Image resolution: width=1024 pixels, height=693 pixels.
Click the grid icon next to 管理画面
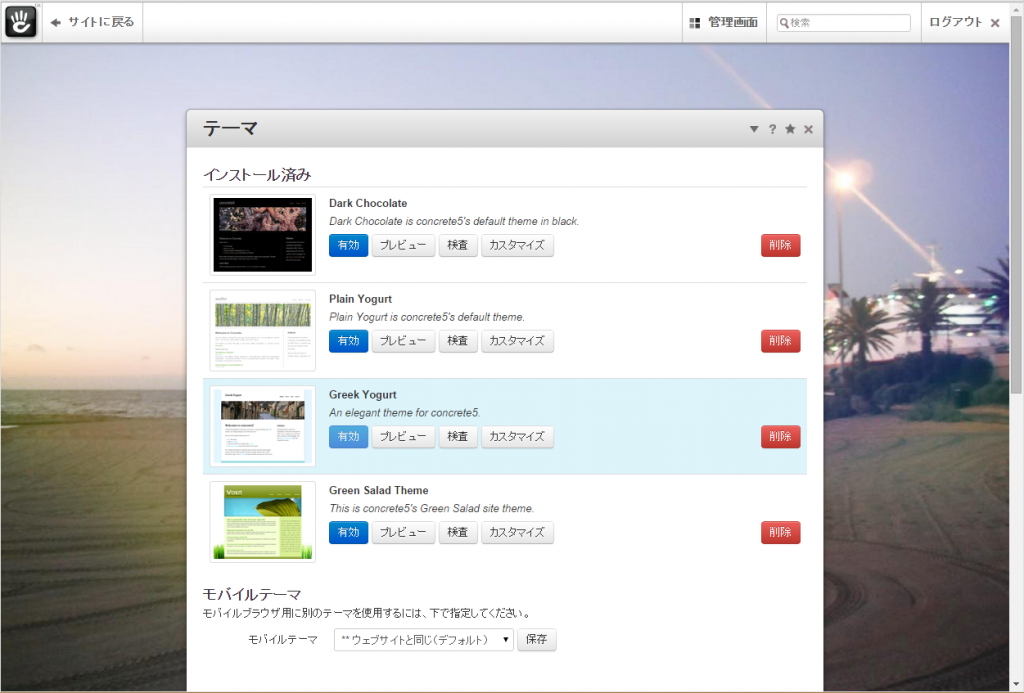[694, 21]
